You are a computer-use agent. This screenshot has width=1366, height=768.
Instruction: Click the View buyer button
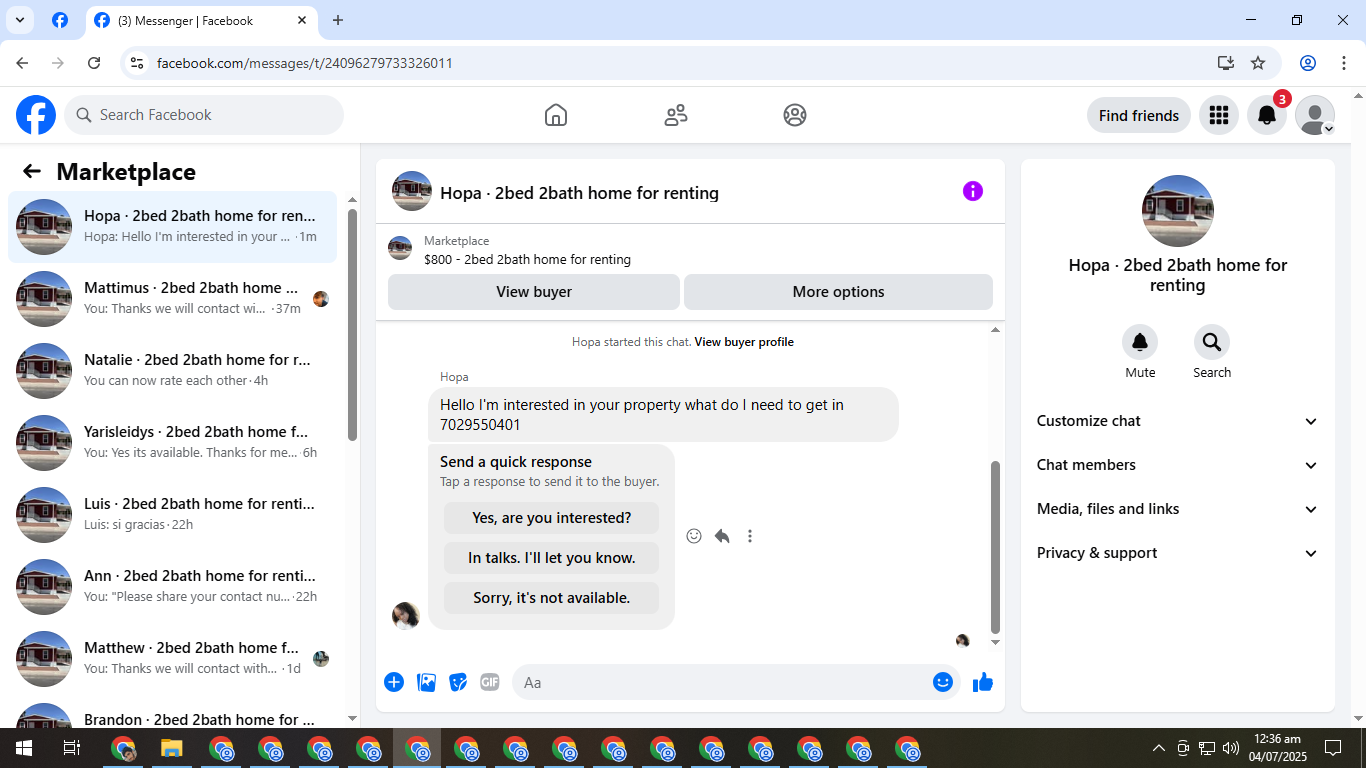pyautogui.click(x=534, y=292)
